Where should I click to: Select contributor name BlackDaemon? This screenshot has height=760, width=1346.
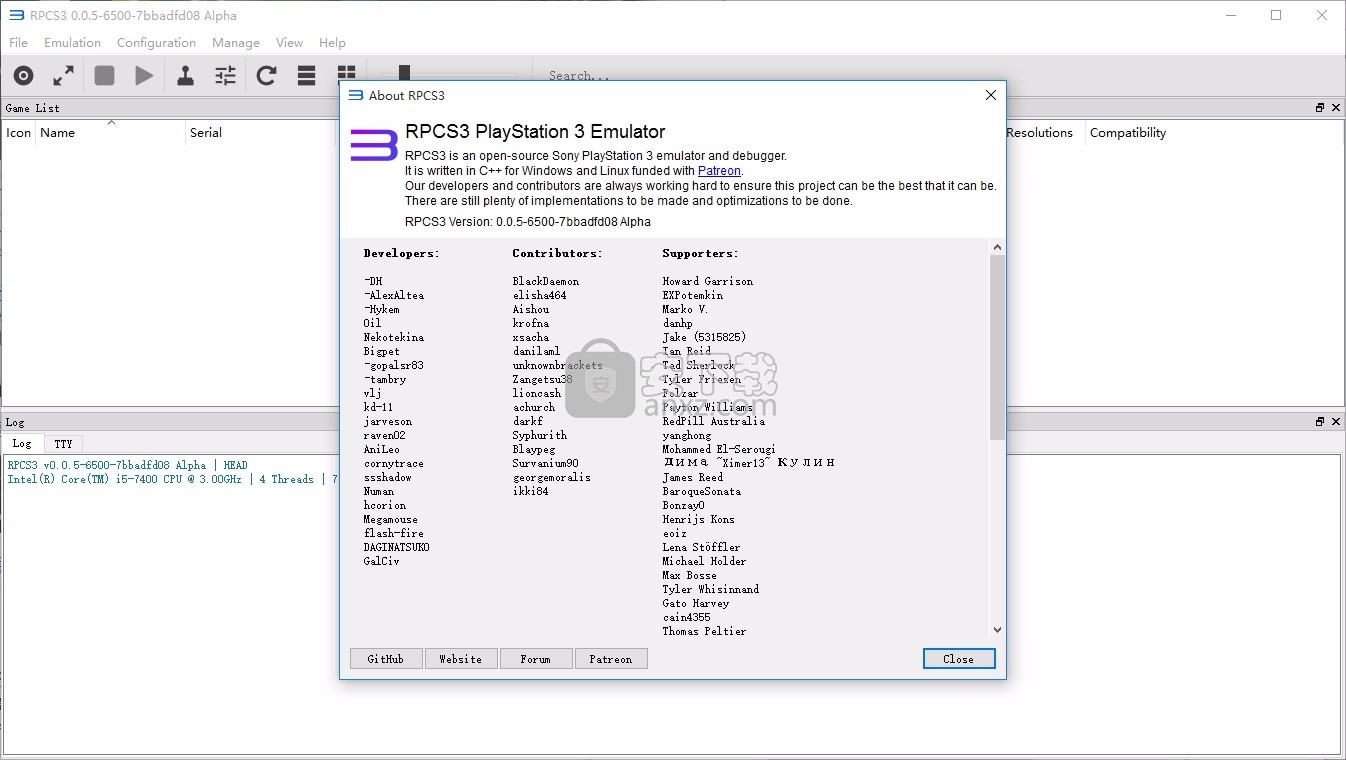pyautogui.click(x=546, y=281)
